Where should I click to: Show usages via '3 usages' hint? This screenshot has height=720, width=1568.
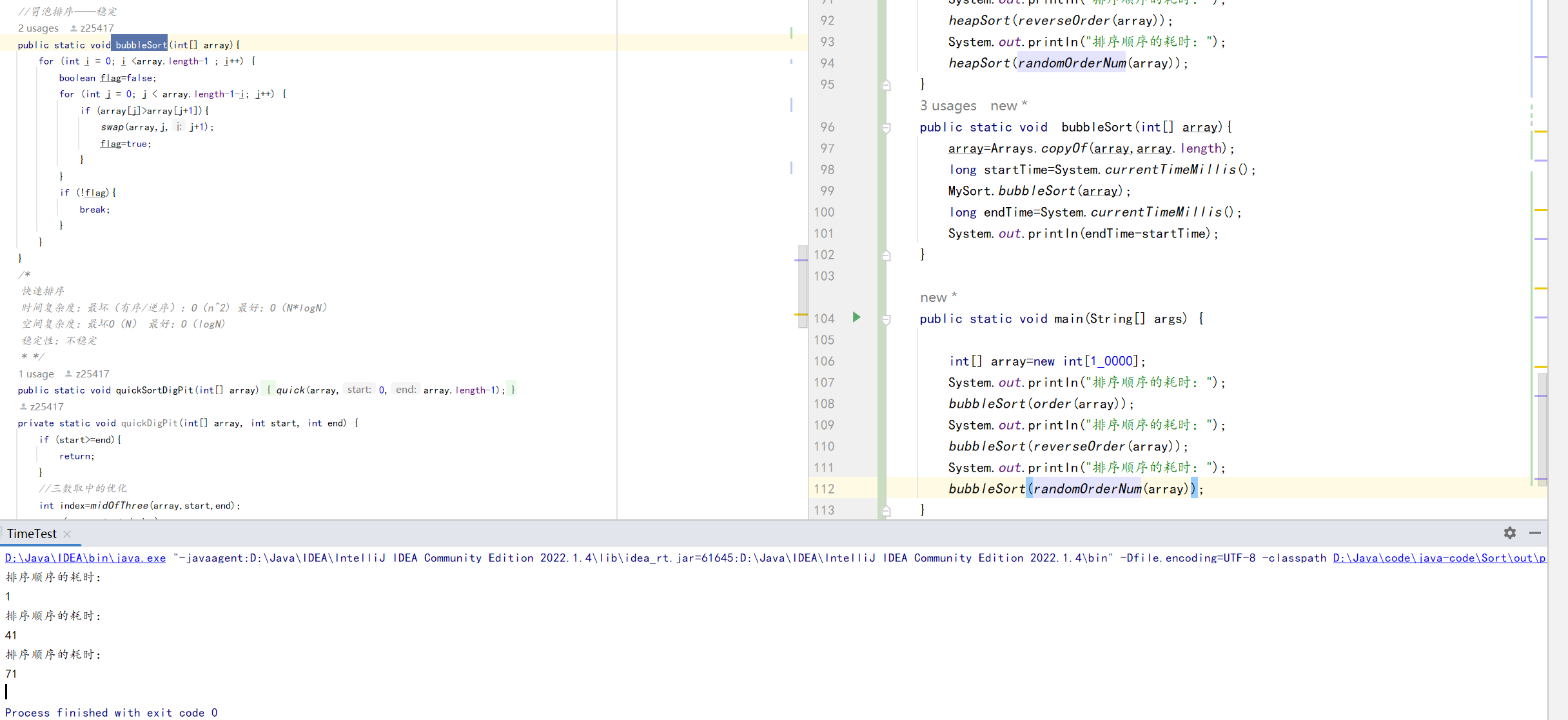point(948,106)
